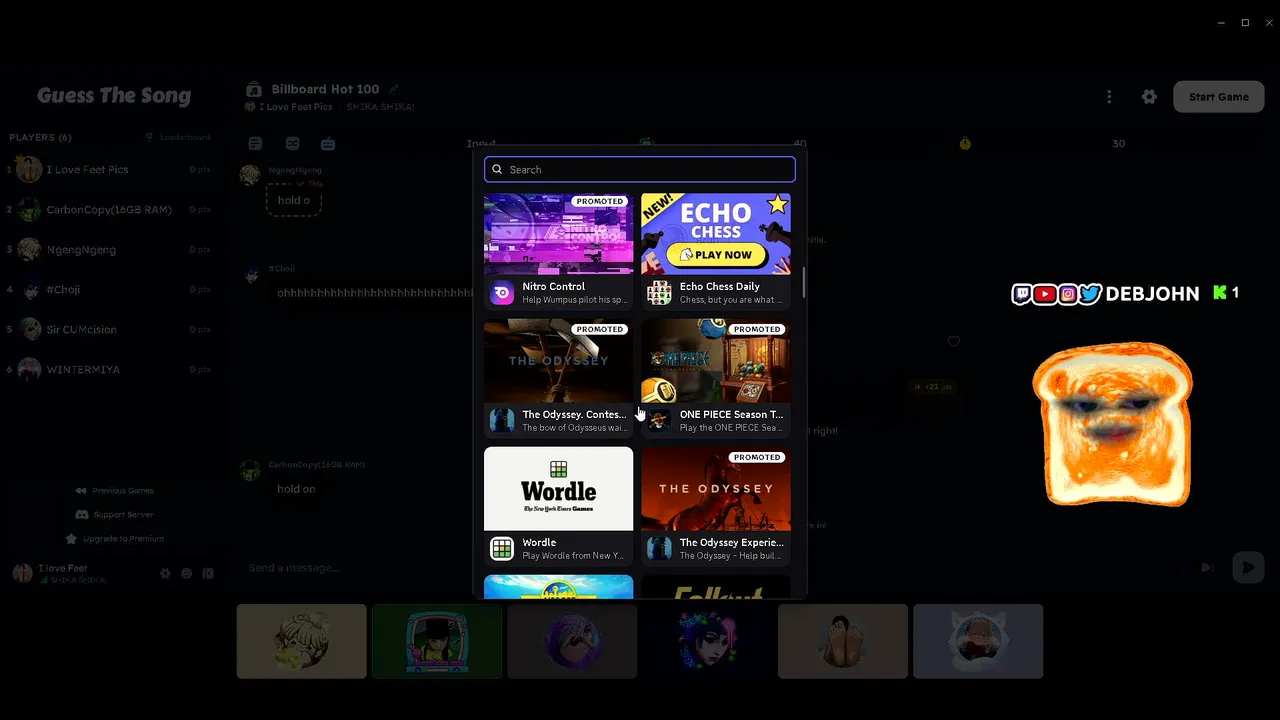Open the YouTube icon in the overlay
This screenshot has width=1280, height=720.
1044,294
